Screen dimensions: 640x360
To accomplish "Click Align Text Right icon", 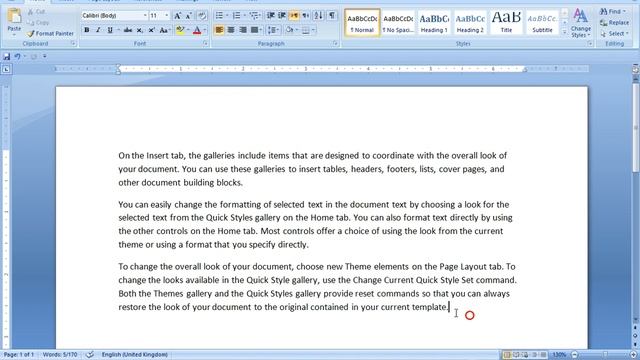I will point(243,30).
